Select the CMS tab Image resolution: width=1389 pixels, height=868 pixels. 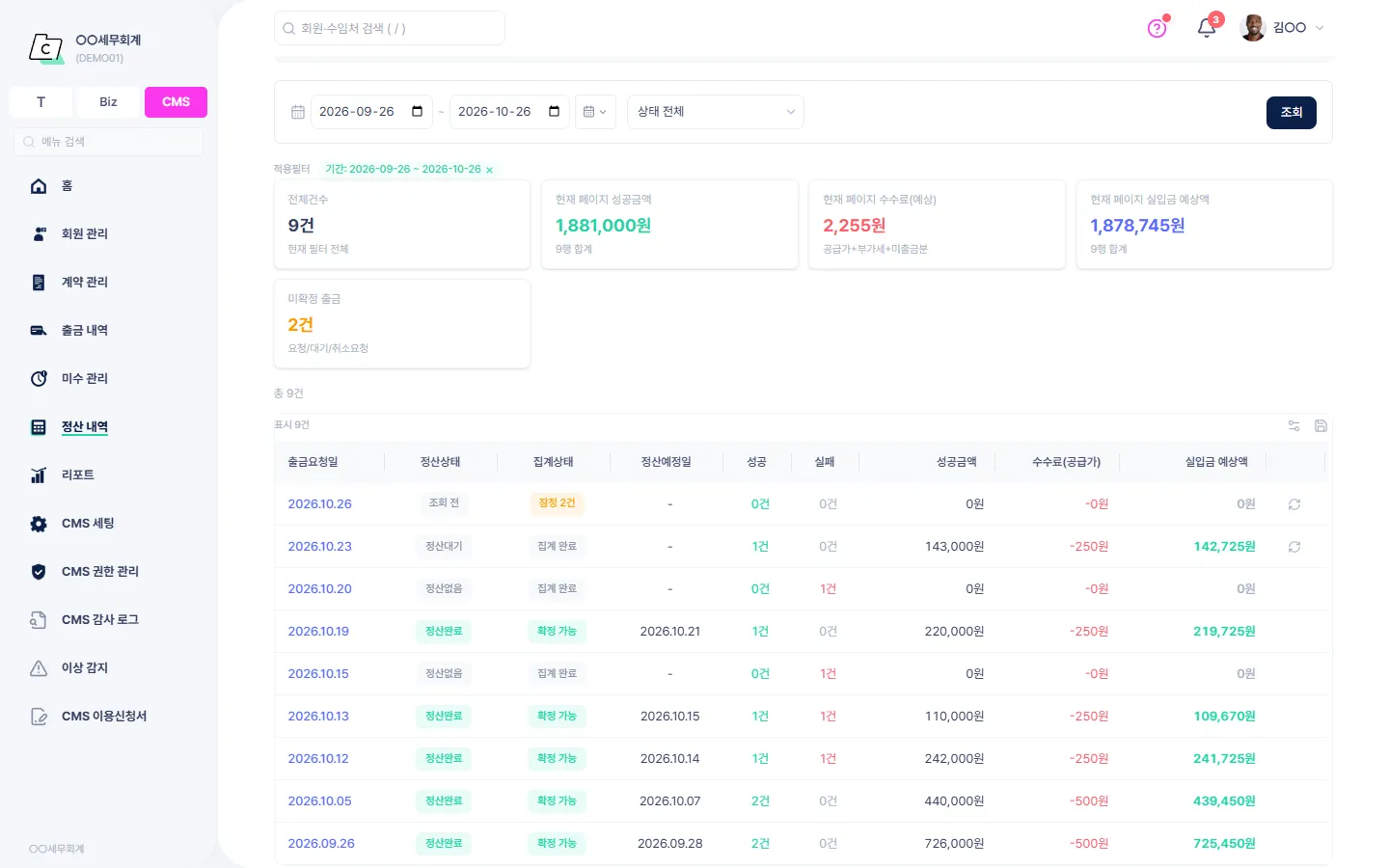pyautogui.click(x=176, y=102)
